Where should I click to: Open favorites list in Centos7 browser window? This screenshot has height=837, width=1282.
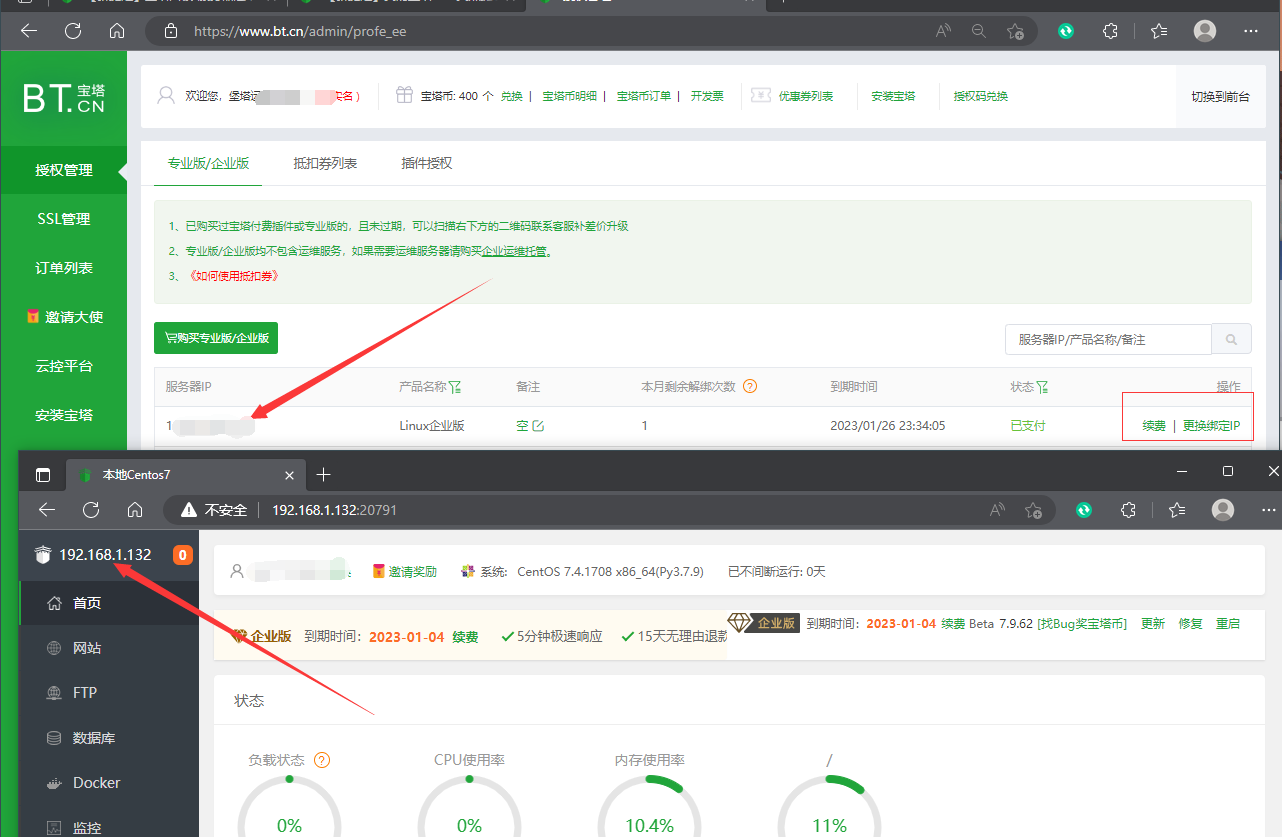pos(1177,510)
